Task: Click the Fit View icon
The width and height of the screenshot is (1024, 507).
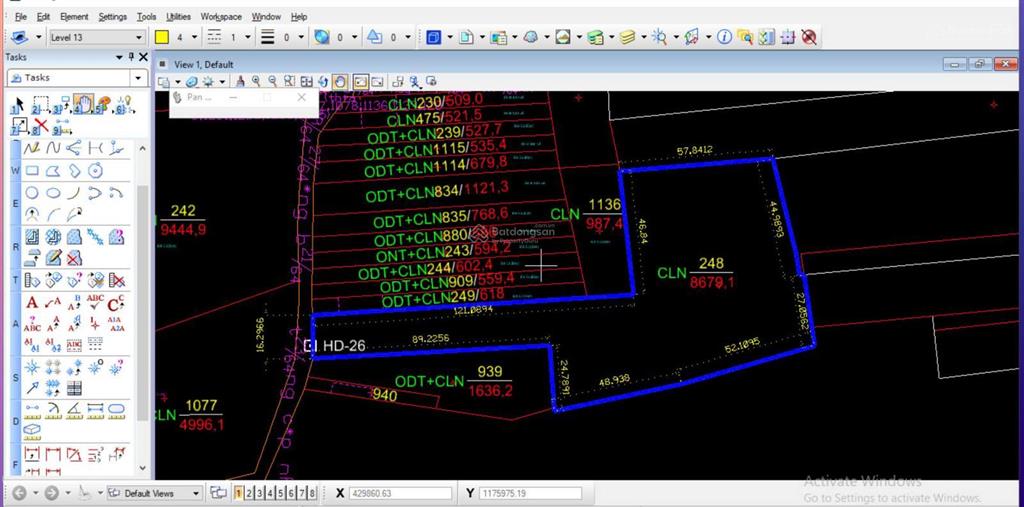Action: [306, 81]
